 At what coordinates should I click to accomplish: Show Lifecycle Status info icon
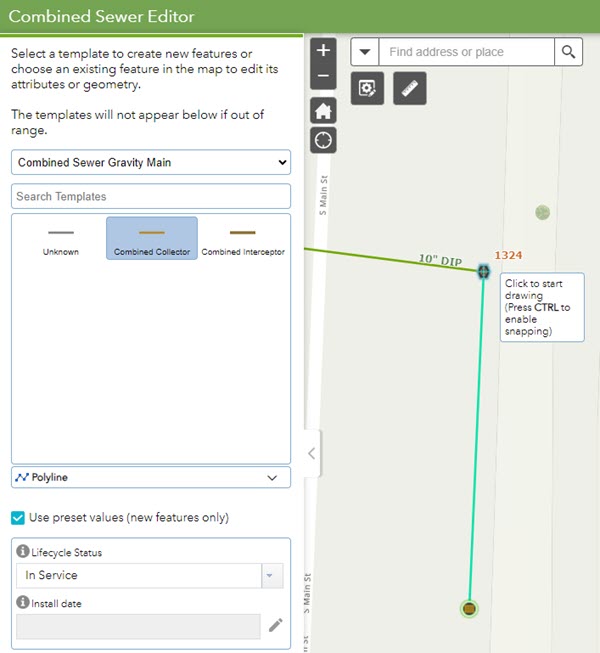pos(22,551)
